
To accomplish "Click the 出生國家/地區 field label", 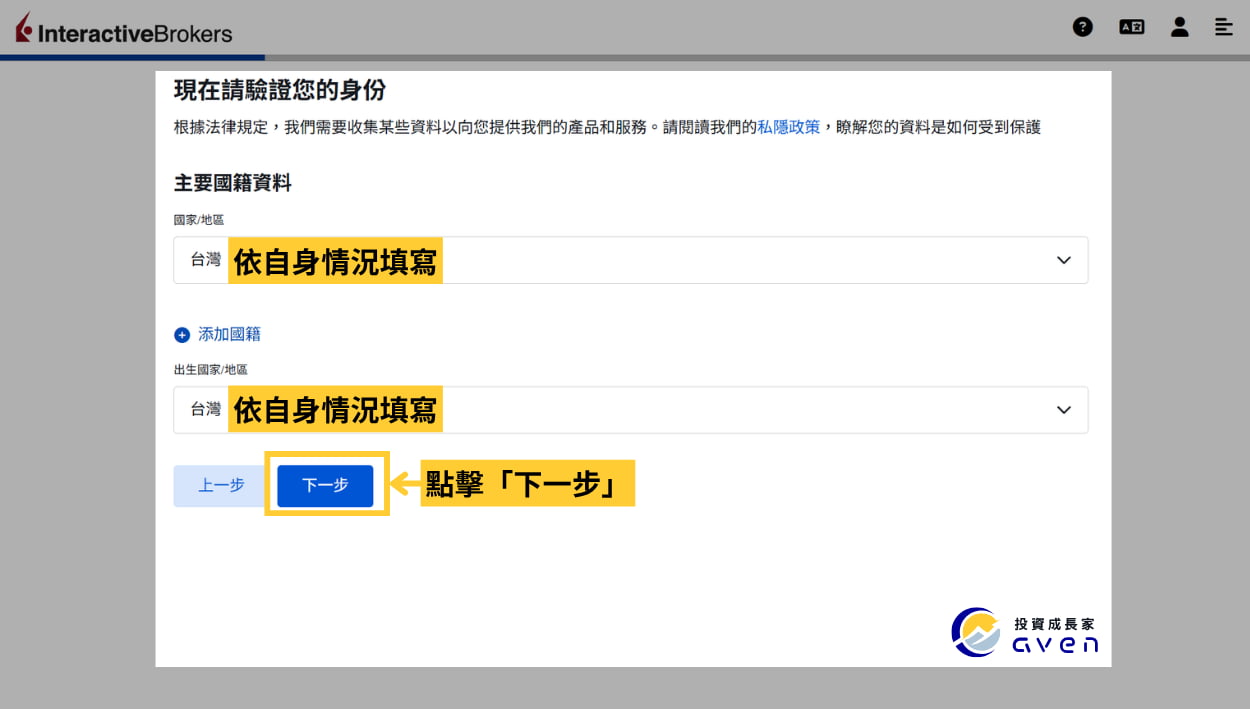I will coord(210,369).
